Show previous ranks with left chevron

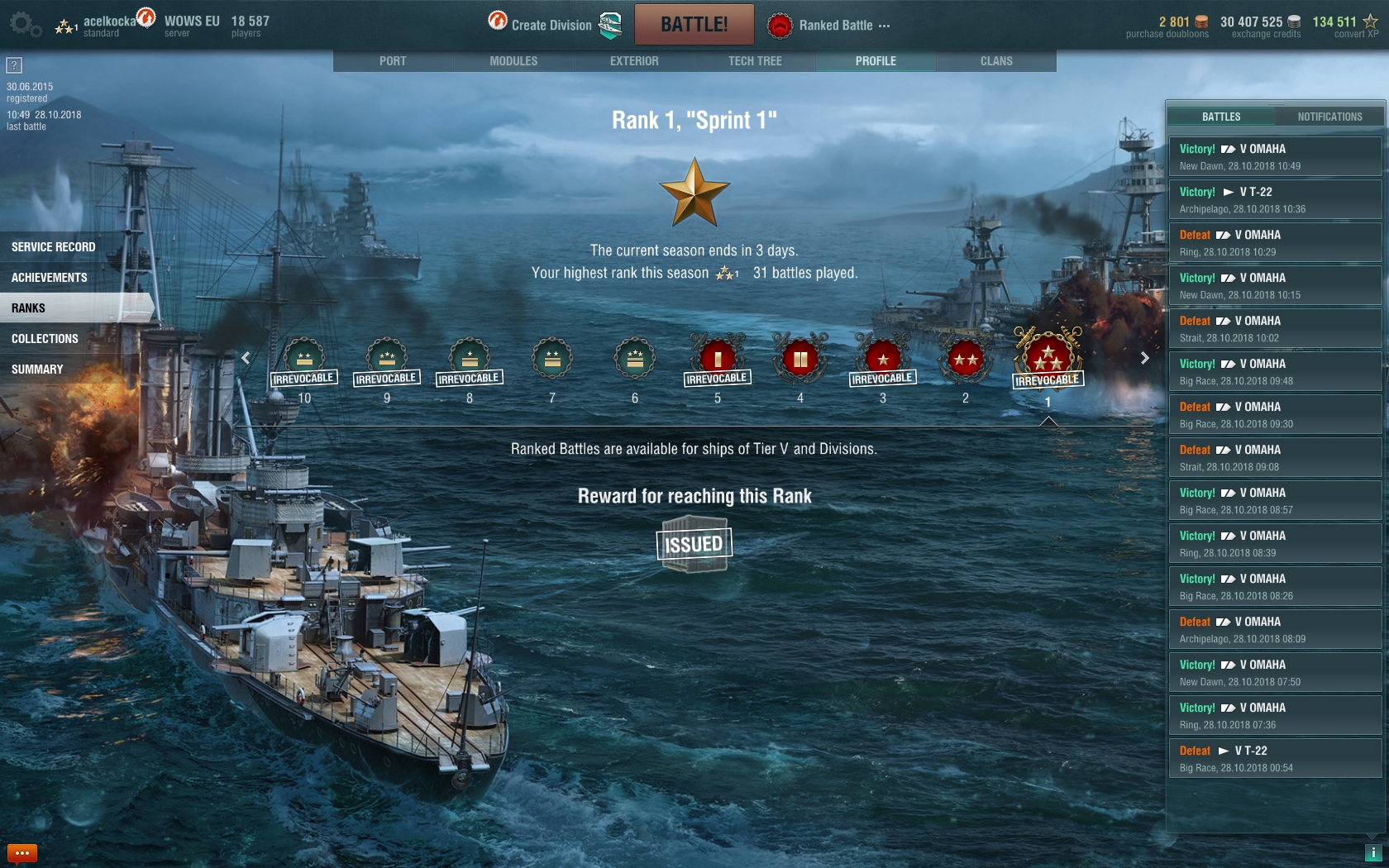pyautogui.click(x=246, y=358)
